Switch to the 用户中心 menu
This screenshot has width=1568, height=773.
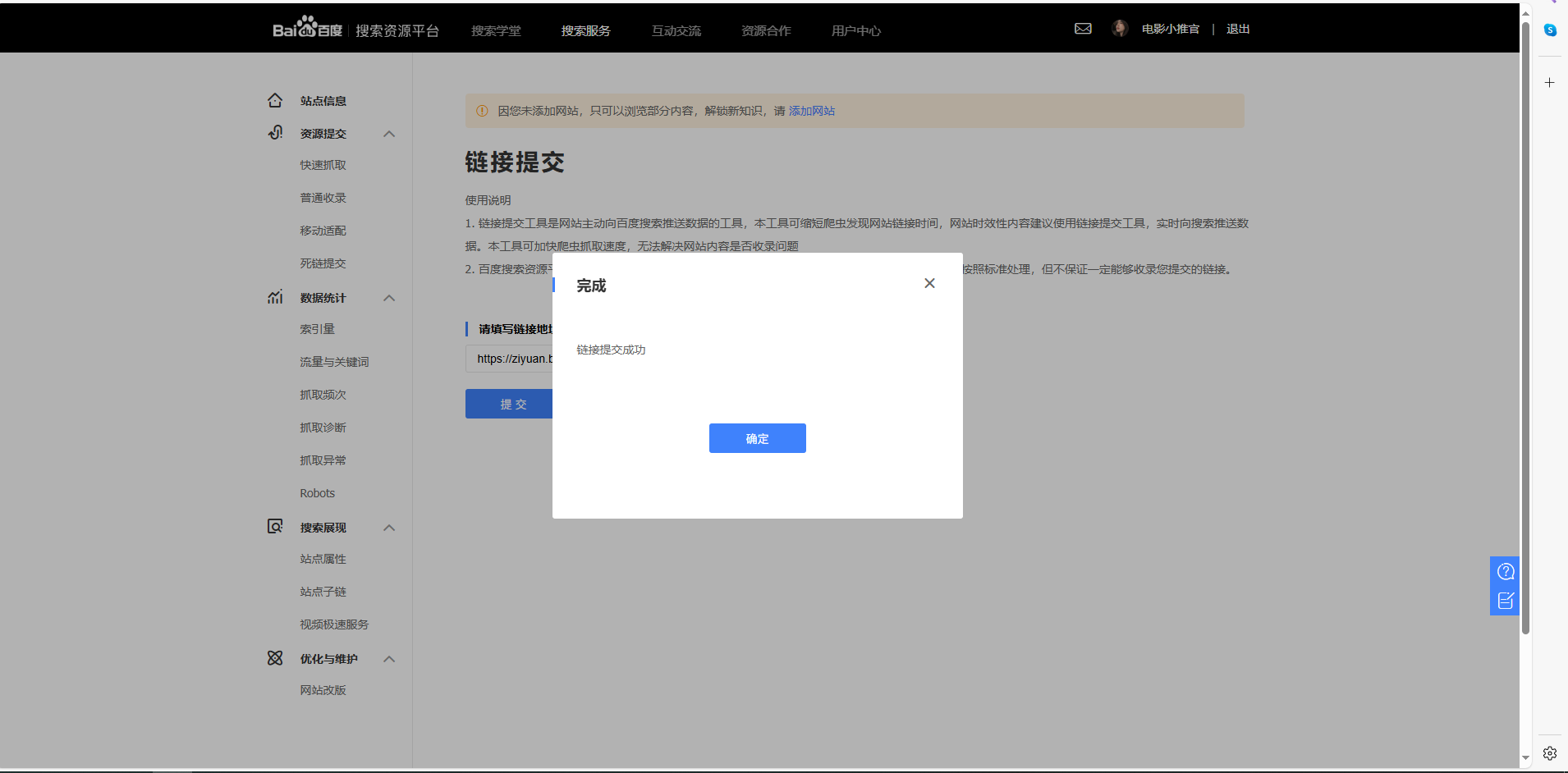(x=855, y=30)
